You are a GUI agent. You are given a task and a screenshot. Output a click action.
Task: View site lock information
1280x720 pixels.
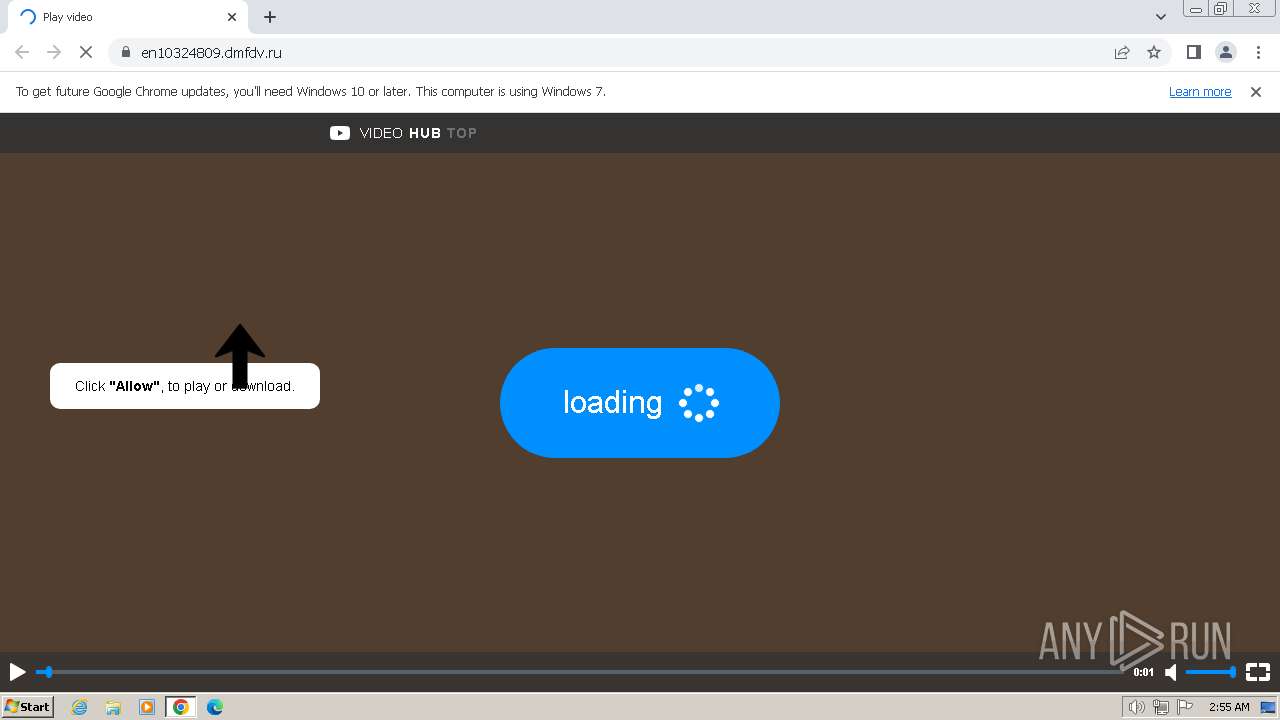click(126, 52)
